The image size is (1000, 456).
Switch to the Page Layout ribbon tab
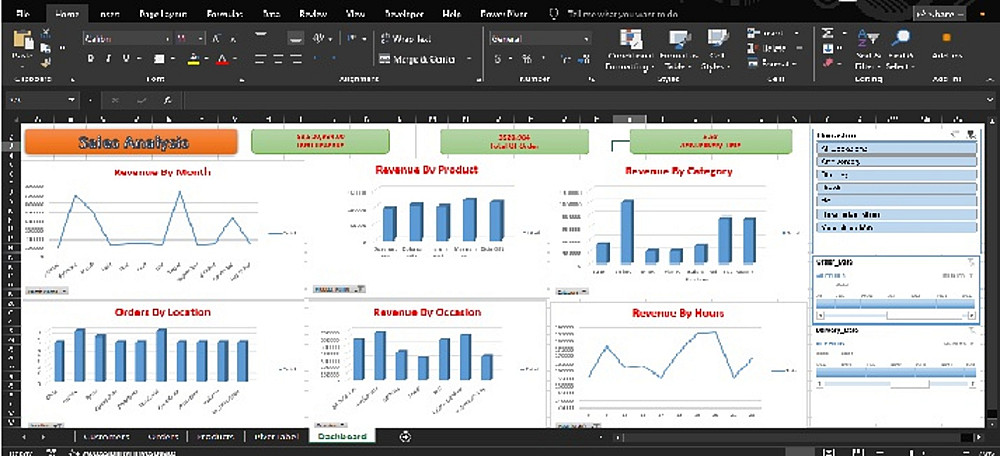[158, 13]
